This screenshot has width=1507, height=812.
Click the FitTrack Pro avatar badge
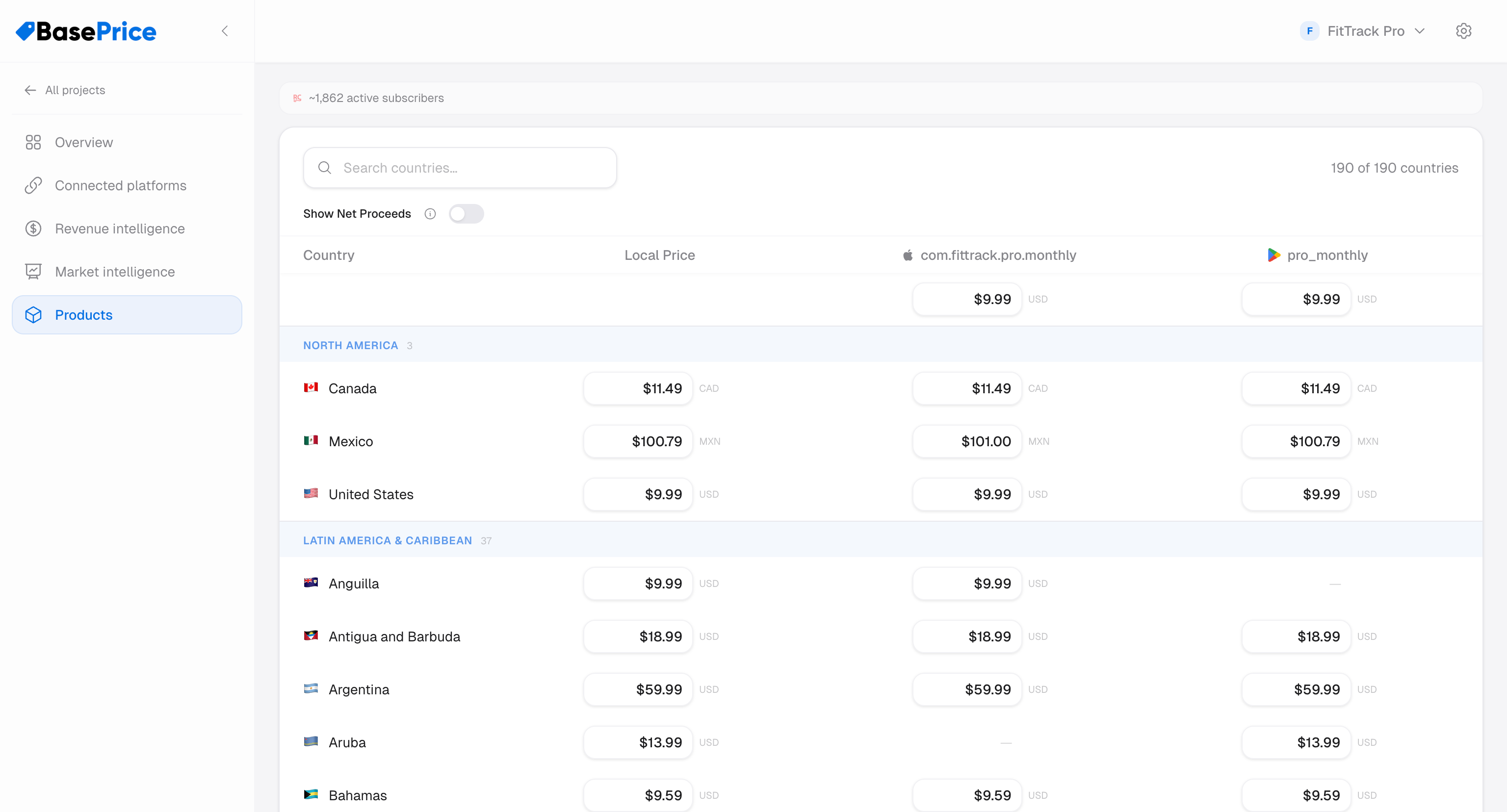[x=1309, y=31]
